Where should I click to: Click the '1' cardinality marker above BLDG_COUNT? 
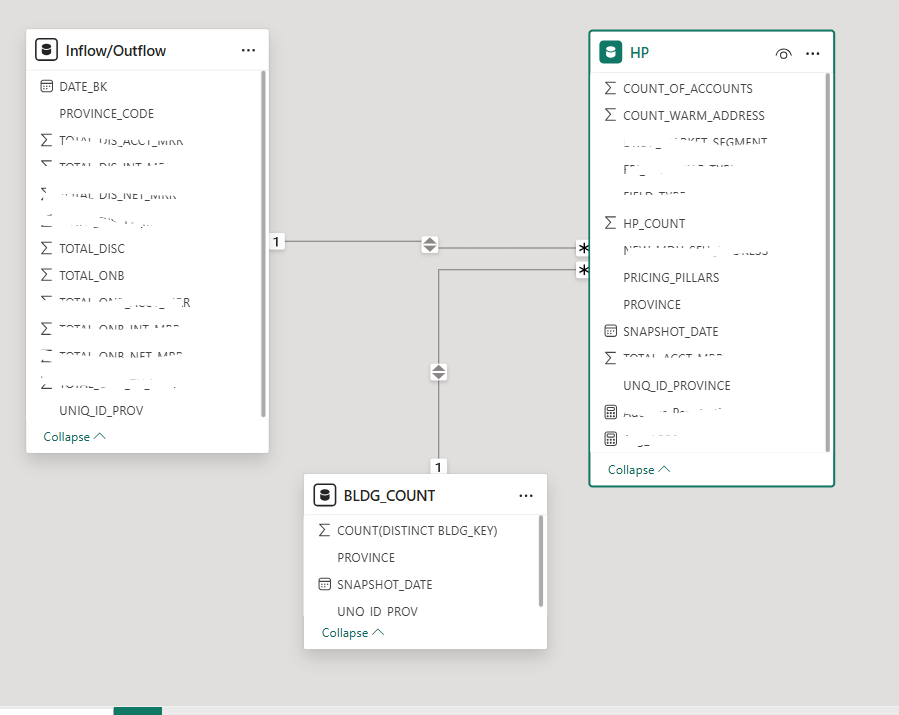tap(439, 467)
